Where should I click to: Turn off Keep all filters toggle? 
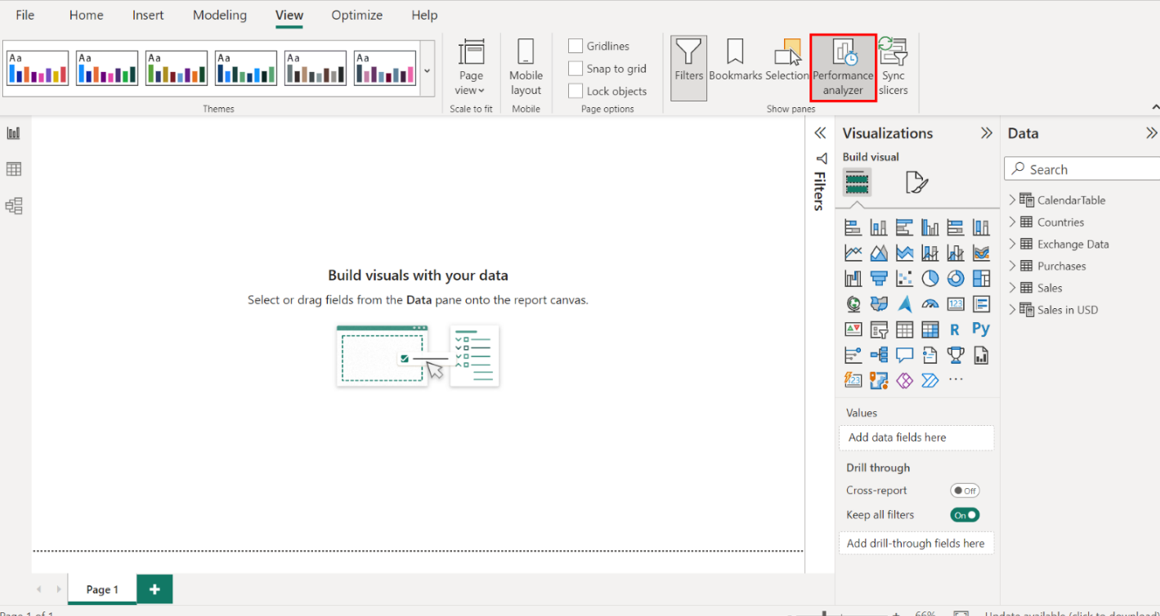[964, 515]
